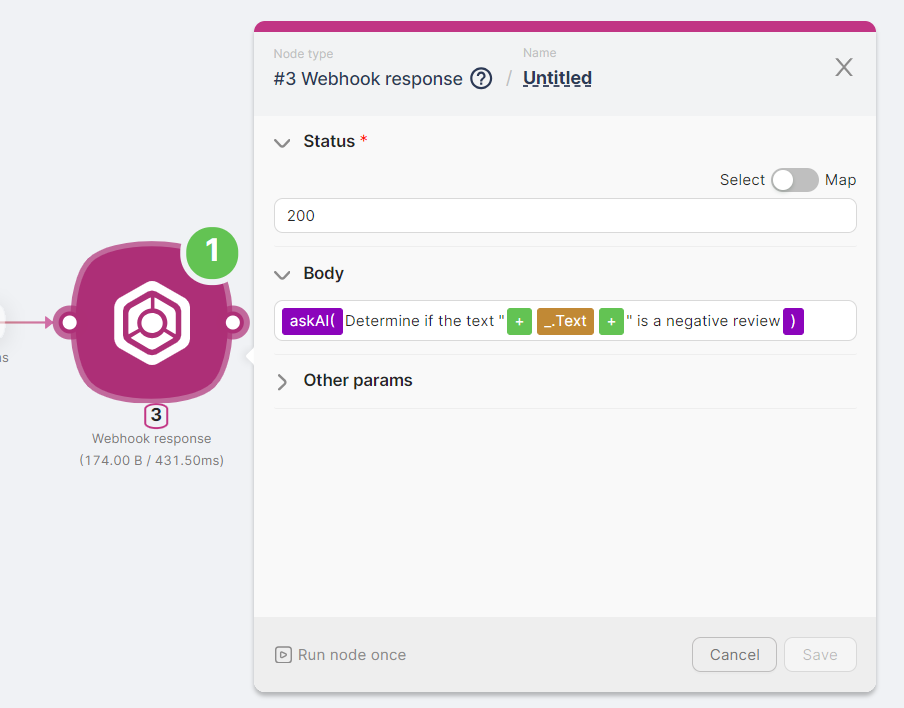
Task: Rename the node via the Untitled link
Action: click(557, 78)
